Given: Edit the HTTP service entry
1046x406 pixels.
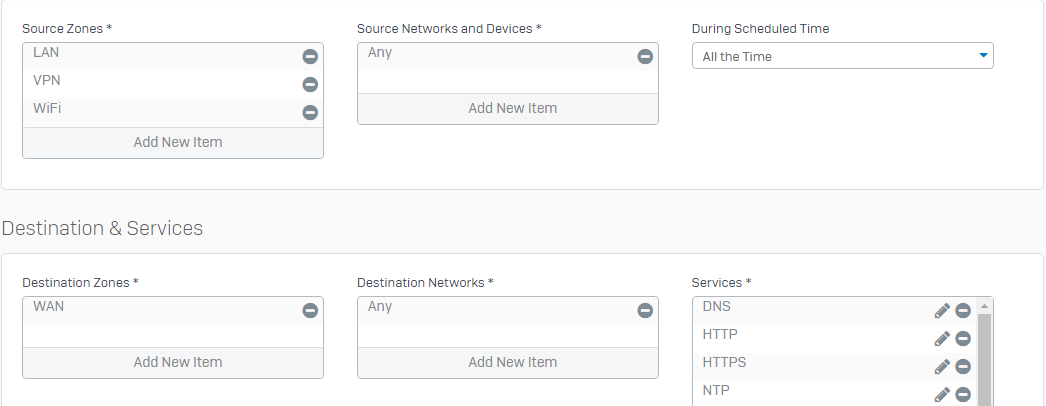Looking at the screenshot, I should pyautogui.click(x=942, y=339).
